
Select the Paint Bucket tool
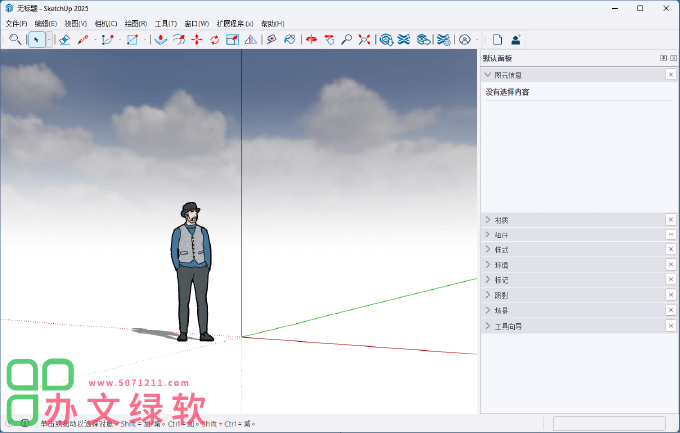[x=290, y=40]
